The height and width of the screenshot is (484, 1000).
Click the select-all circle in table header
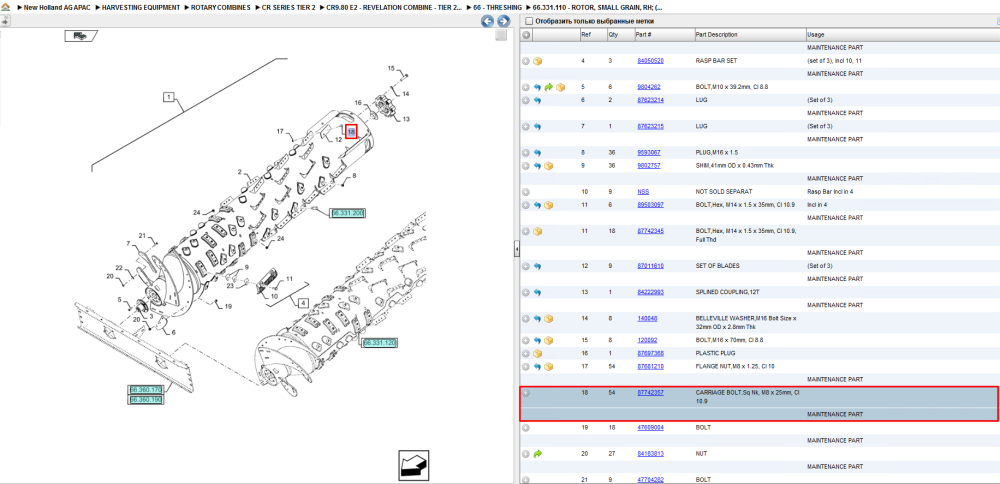pyautogui.click(x=526, y=35)
